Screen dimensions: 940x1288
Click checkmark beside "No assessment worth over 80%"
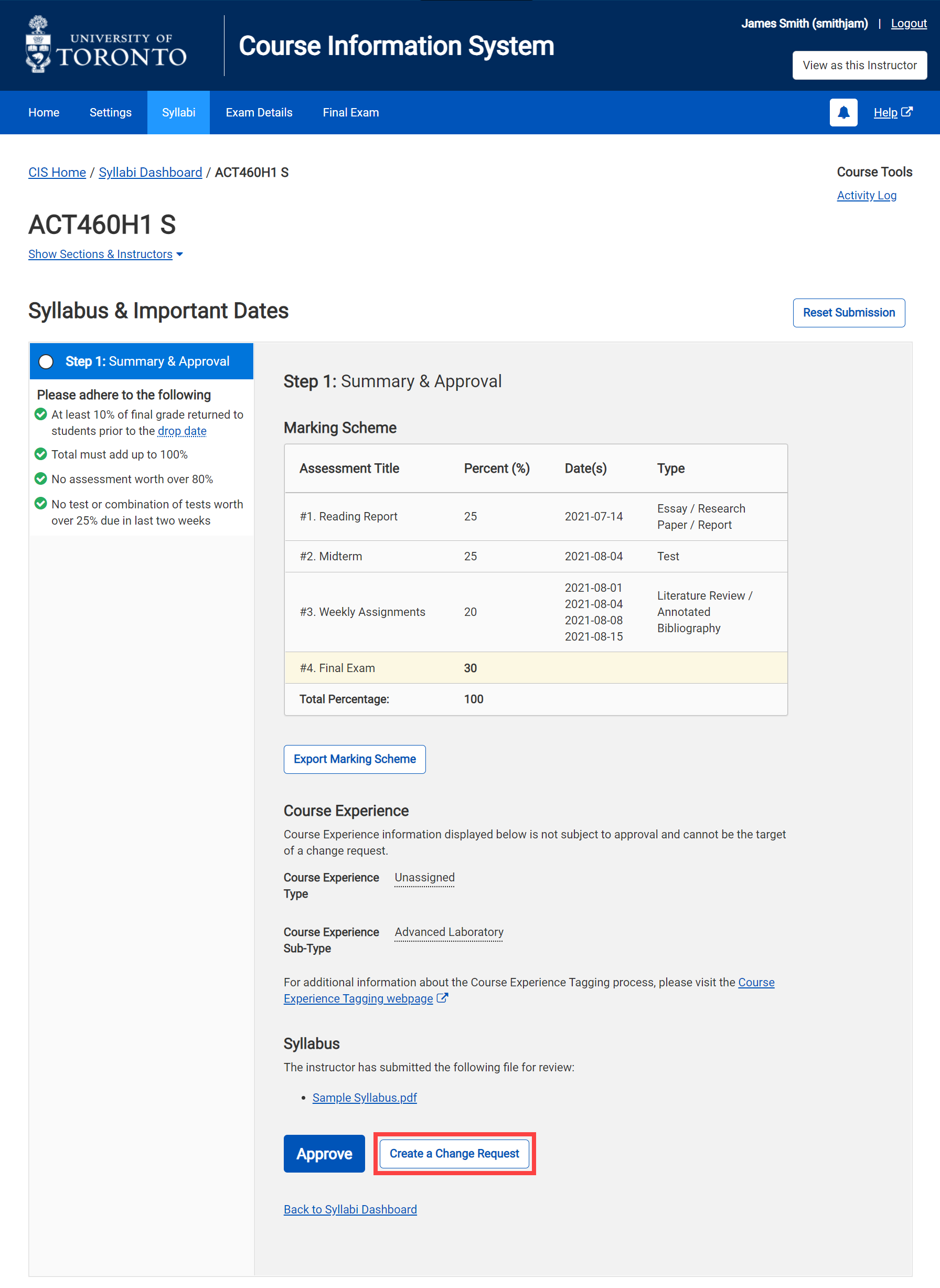40,478
